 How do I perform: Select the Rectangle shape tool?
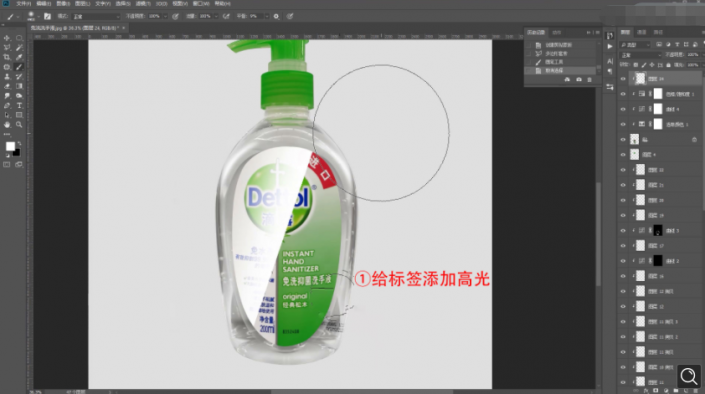[x=19, y=115]
